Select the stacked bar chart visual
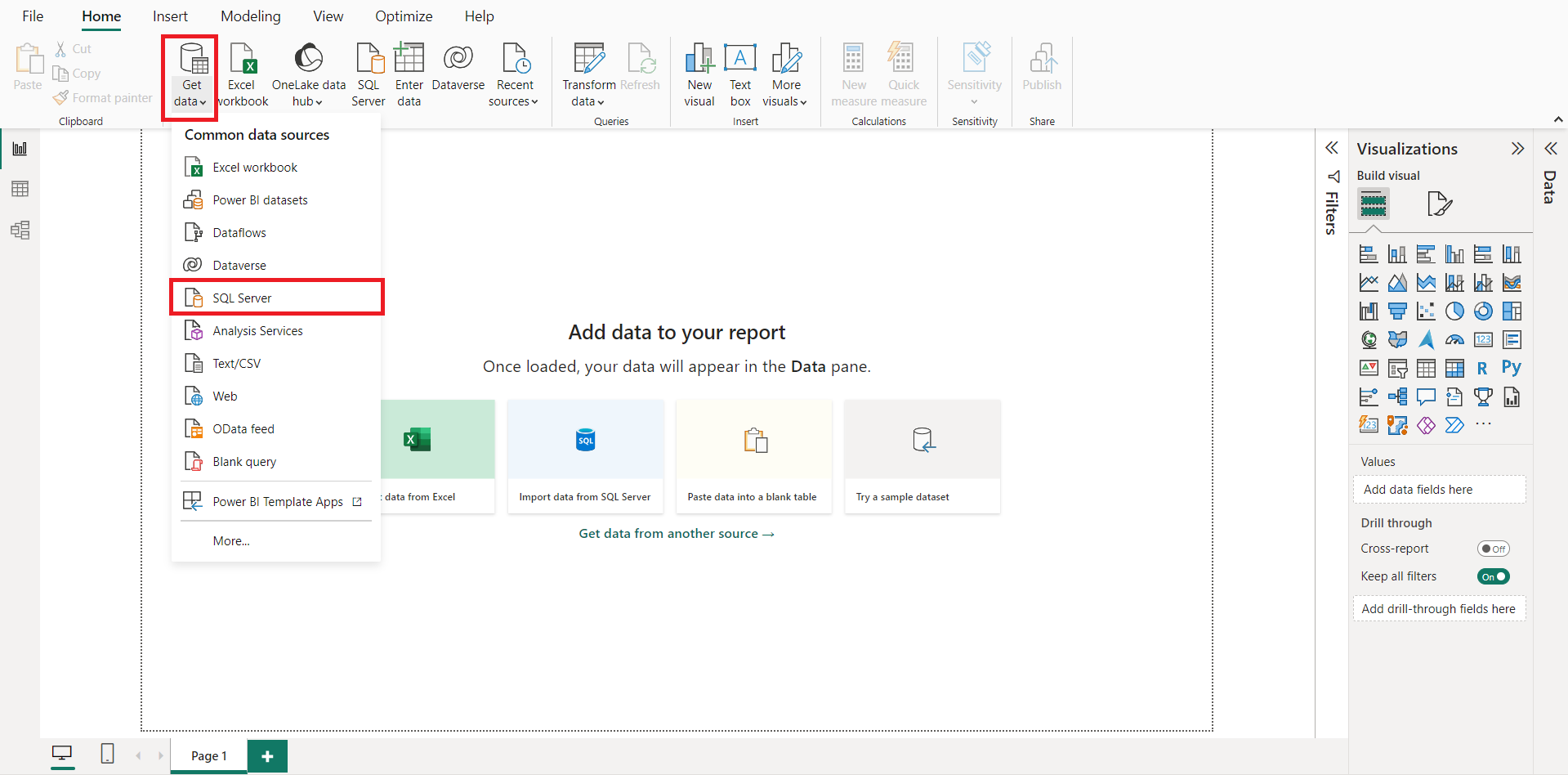This screenshot has width=1568, height=775. click(x=1369, y=254)
